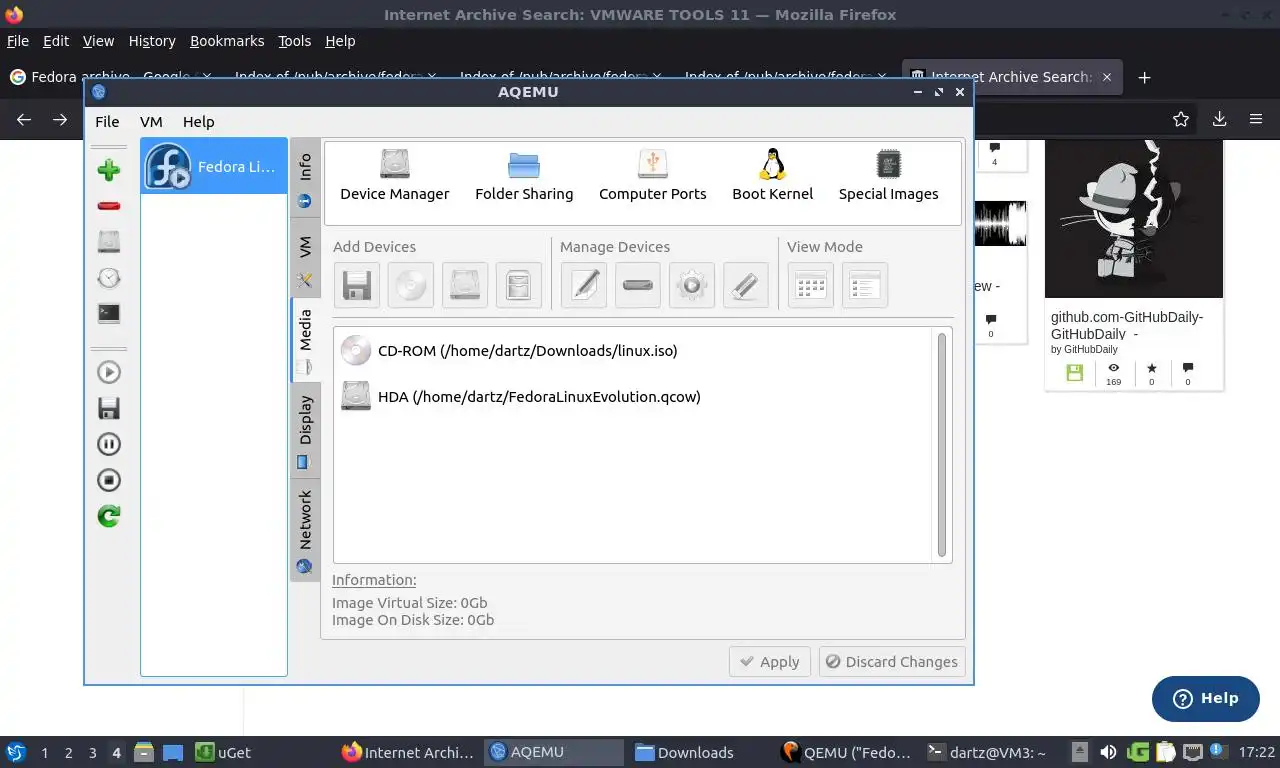Close the Internet Archive Search tab
The height and width of the screenshot is (768, 1280).
(1107, 77)
